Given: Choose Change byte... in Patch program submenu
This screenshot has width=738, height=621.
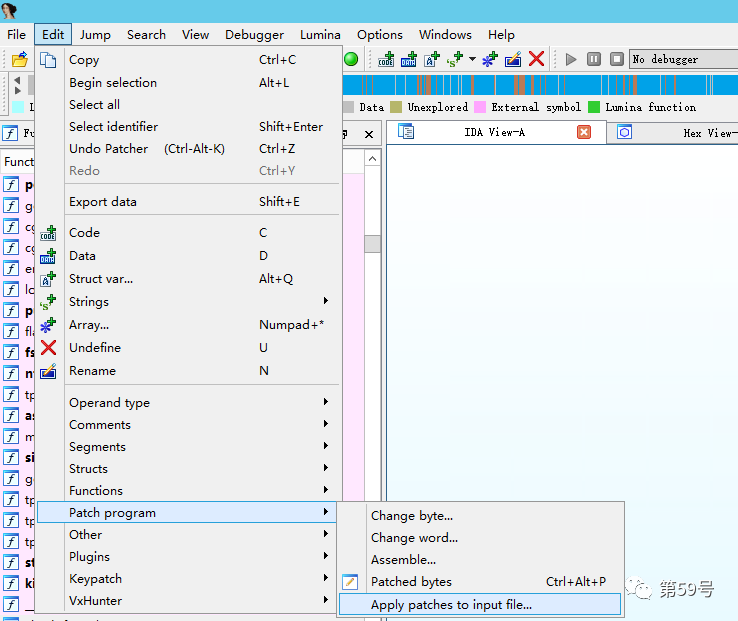Looking at the screenshot, I should 480,516.
